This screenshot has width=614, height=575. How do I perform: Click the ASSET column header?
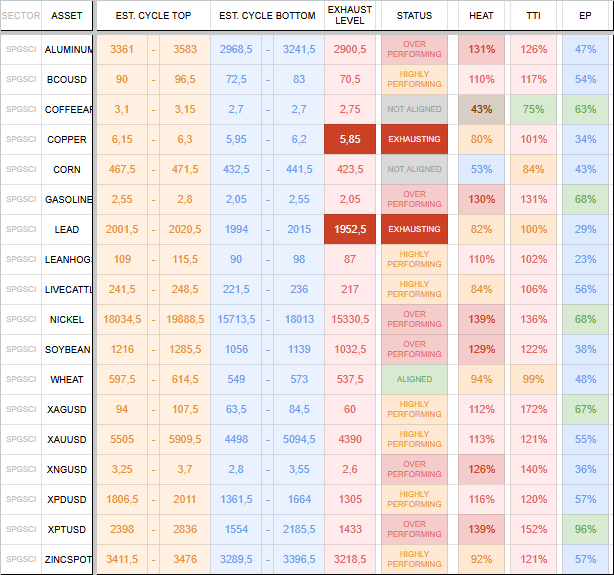[x=67, y=16]
